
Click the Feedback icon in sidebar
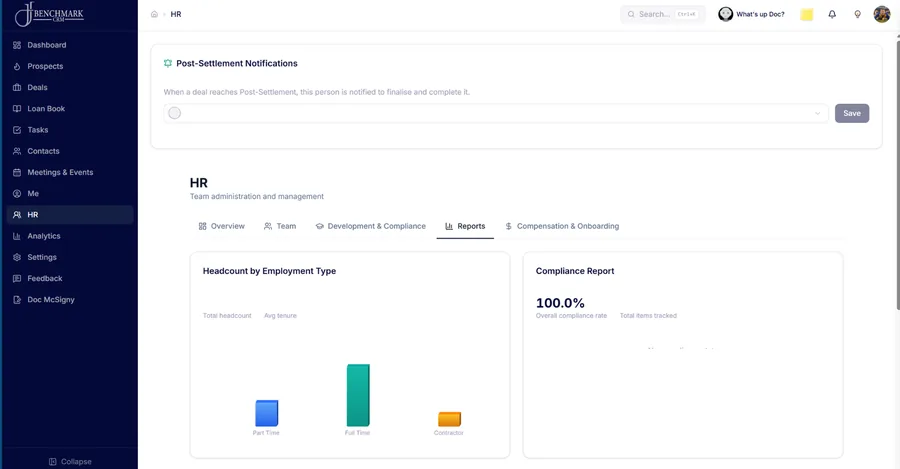pyautogui.click(x=17, y=278)
